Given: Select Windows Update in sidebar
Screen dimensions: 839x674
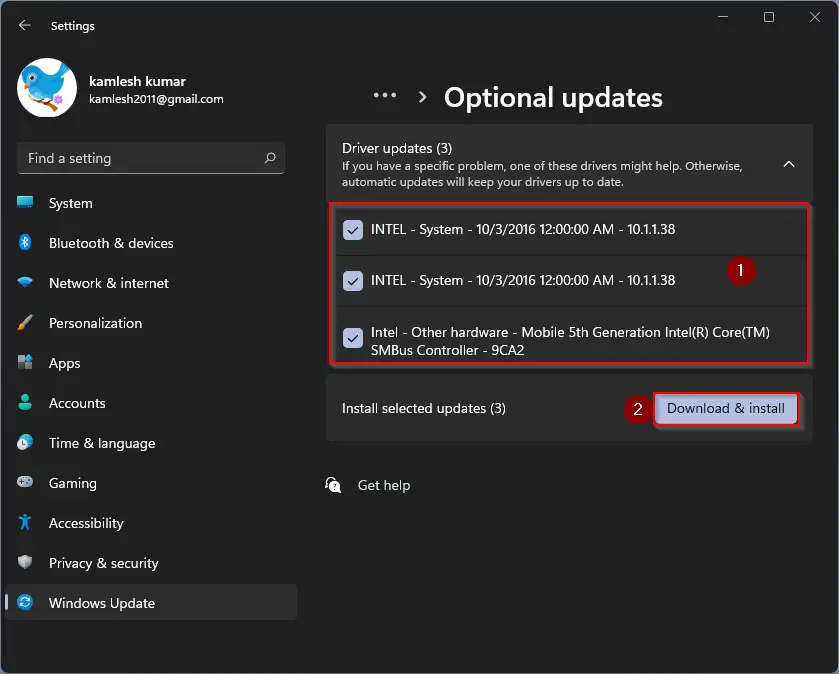Looking at the screenshot, I should (151, 602).
